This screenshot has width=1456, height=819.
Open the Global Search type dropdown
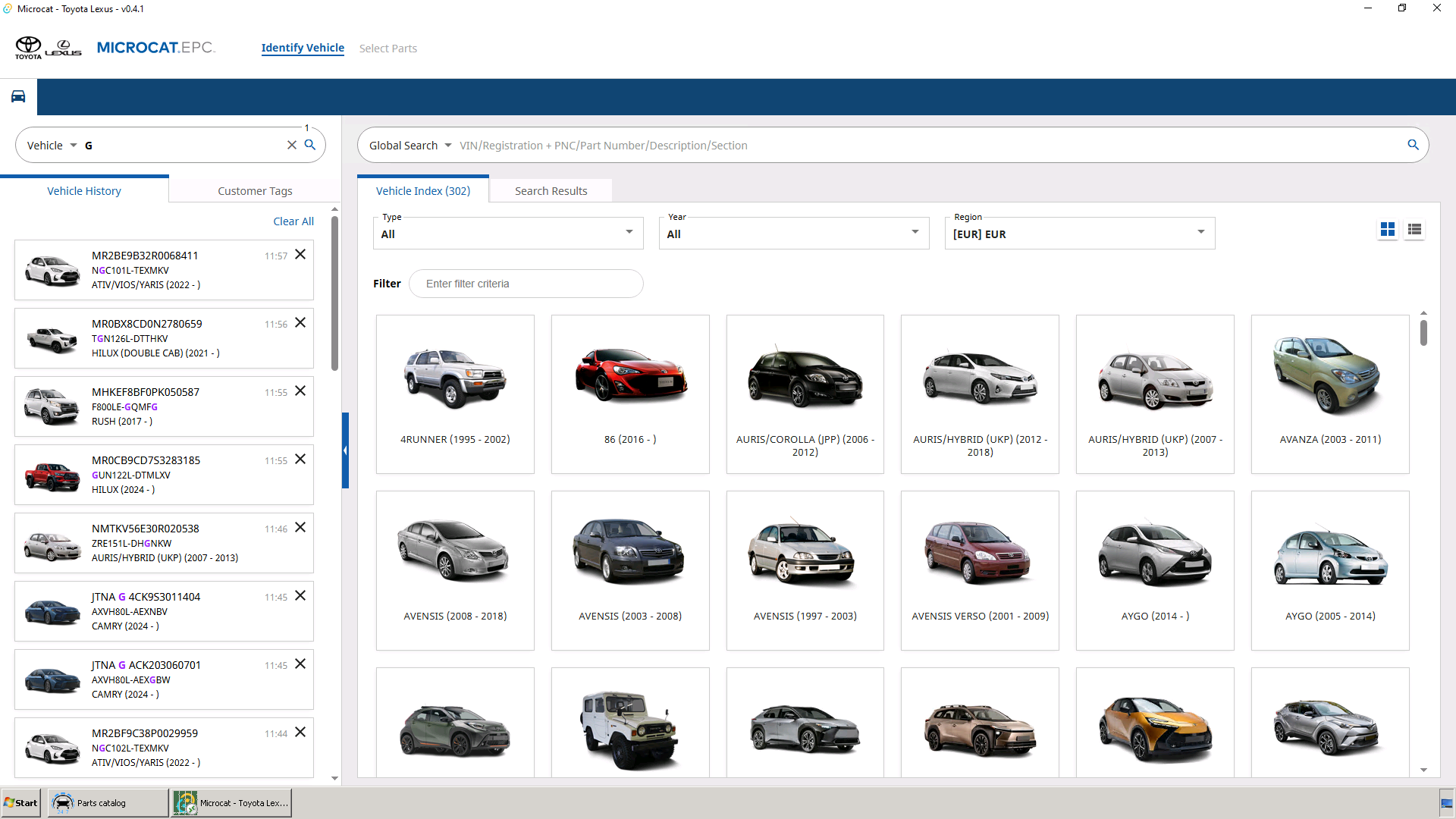coord(410,146)
